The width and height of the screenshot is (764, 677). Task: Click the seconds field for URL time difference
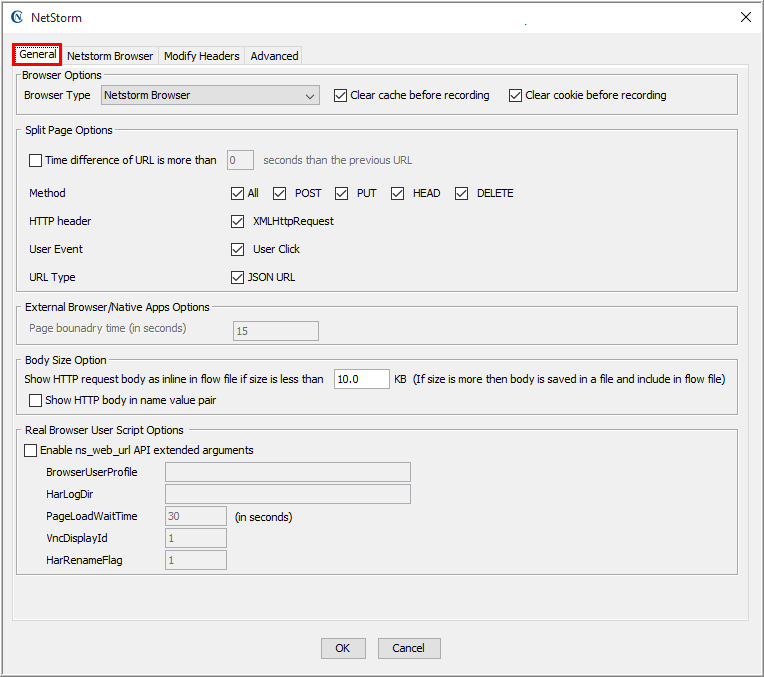(240, 160)
